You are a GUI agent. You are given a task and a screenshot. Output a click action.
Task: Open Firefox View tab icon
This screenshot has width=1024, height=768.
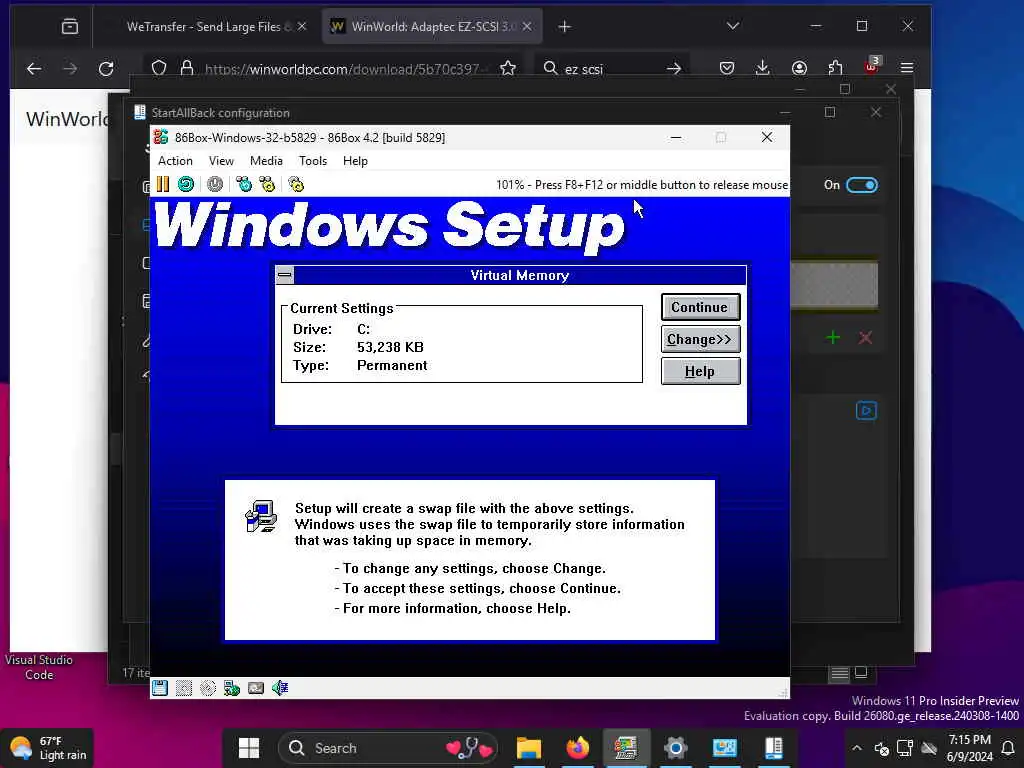(70, 27)
